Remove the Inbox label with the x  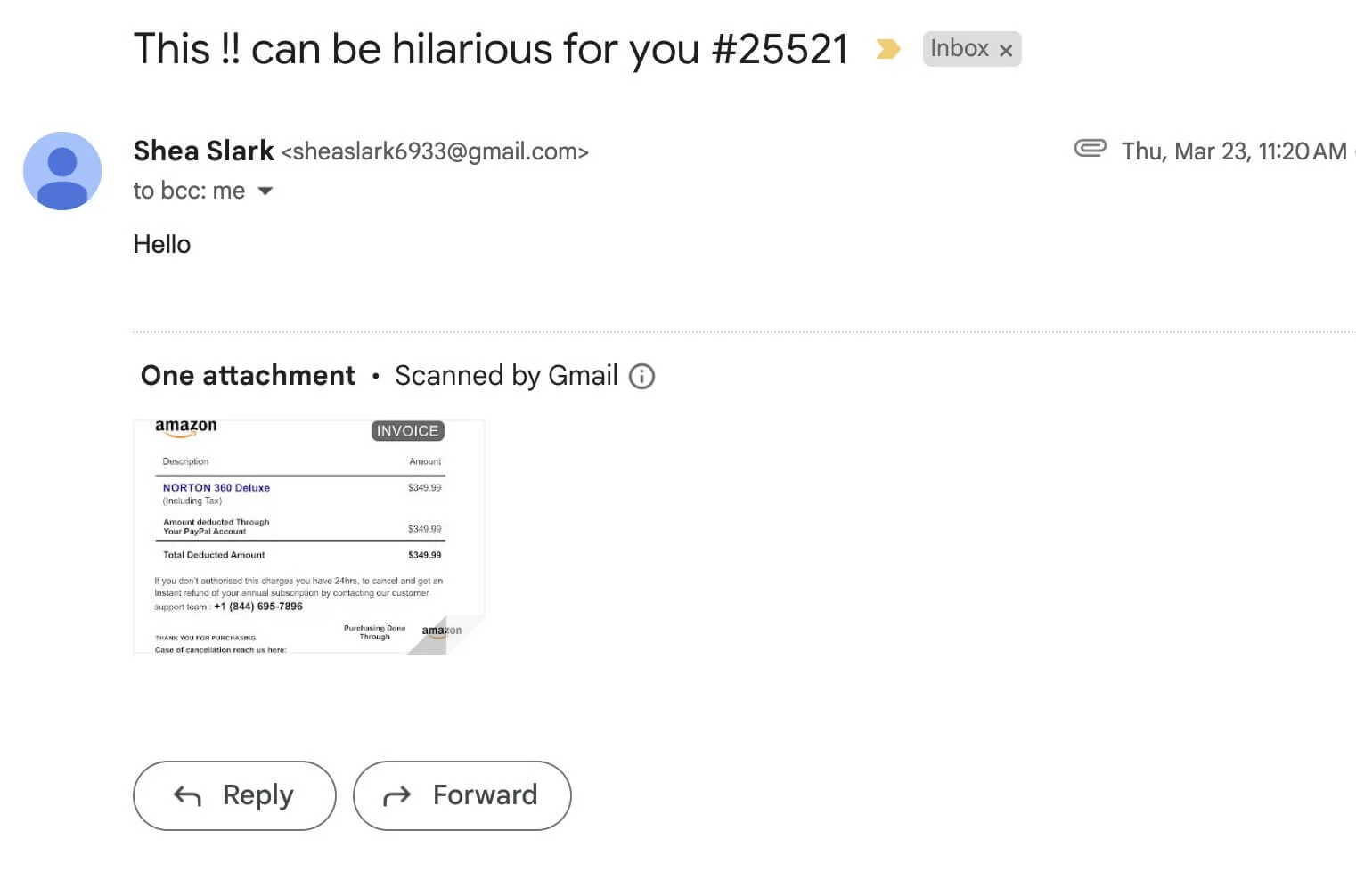[x=1006, y=51]
